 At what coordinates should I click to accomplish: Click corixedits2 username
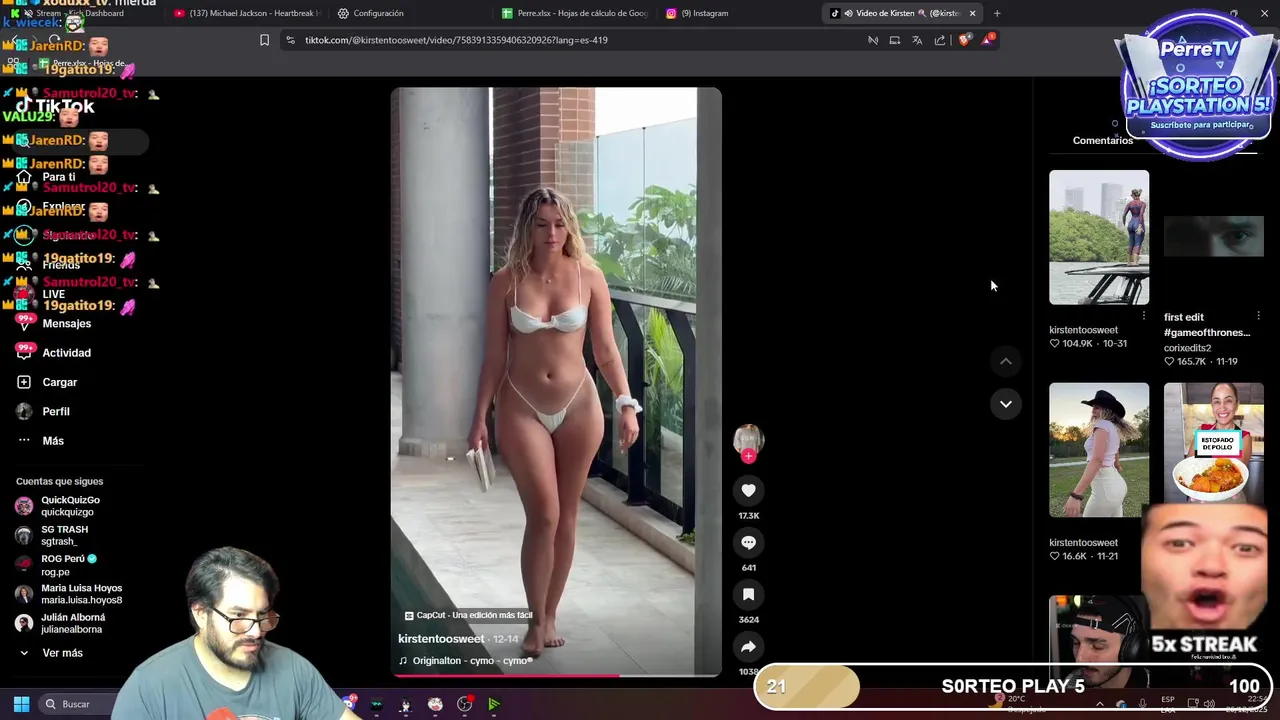point(1187,348)
